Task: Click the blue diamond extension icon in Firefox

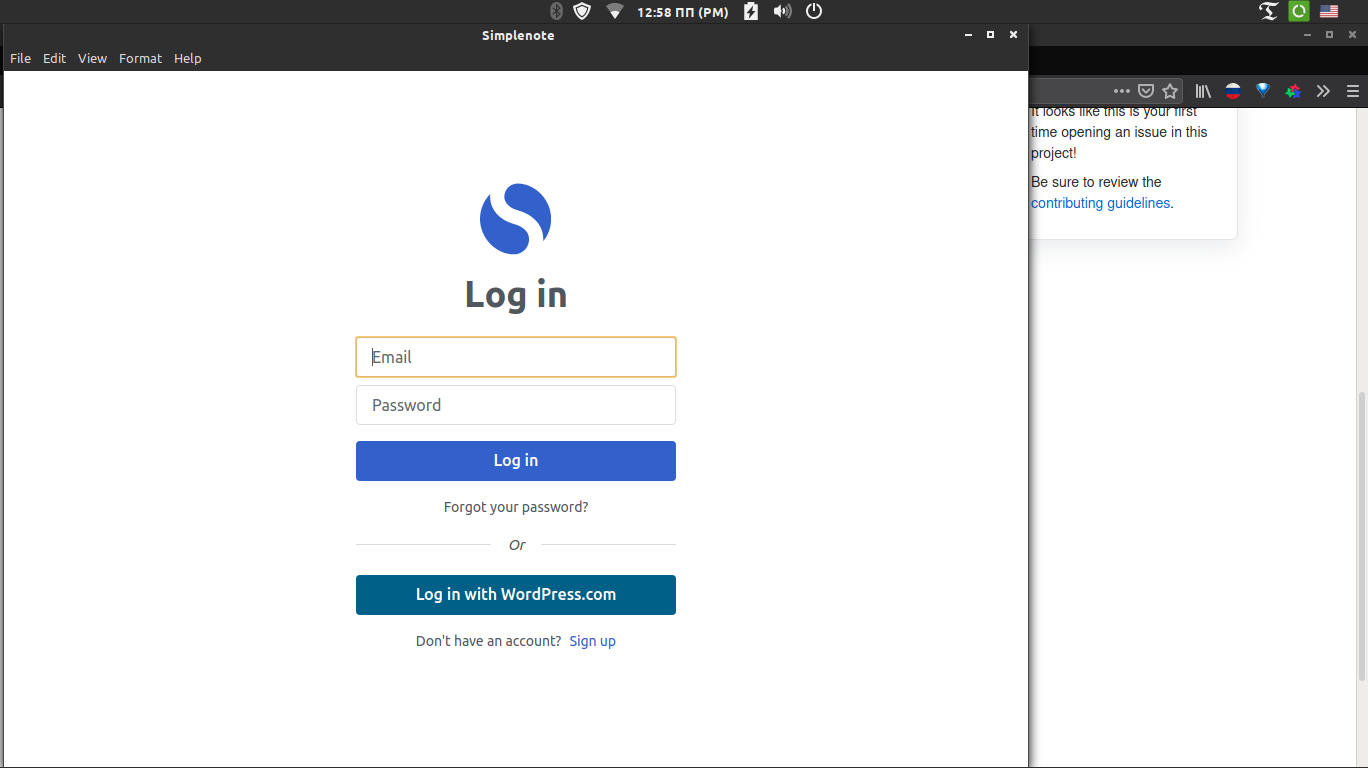Action: tap(1263, 90)
